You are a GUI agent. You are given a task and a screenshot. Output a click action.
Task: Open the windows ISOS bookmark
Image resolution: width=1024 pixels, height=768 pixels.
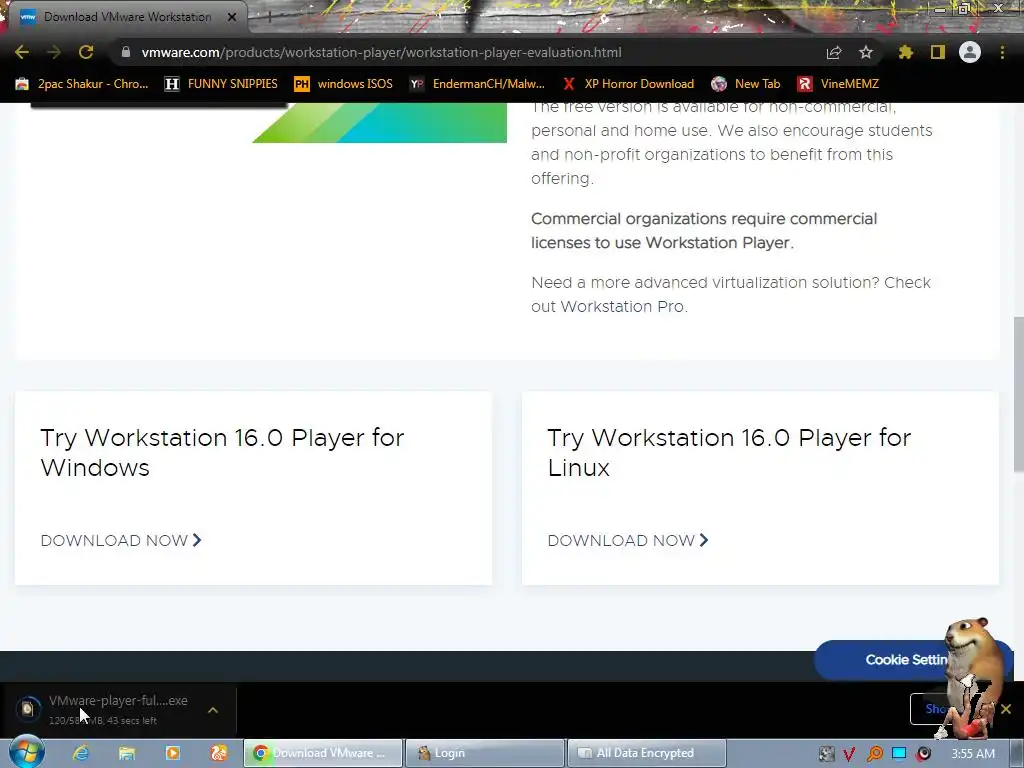[344, 84]
